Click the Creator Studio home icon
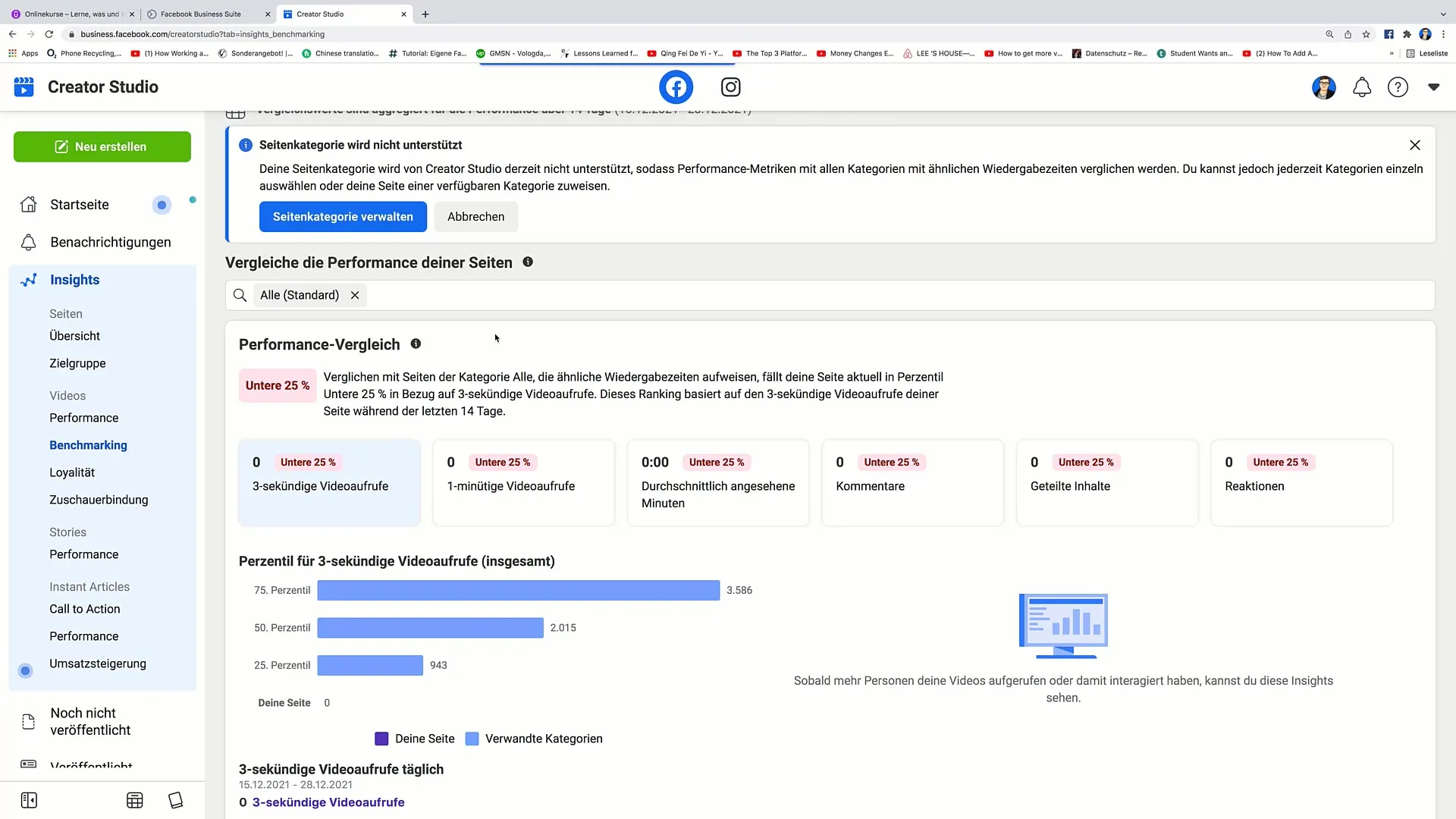Image resolution: width=1456 pixels, height=819 pixels. (x=24, y=87)
